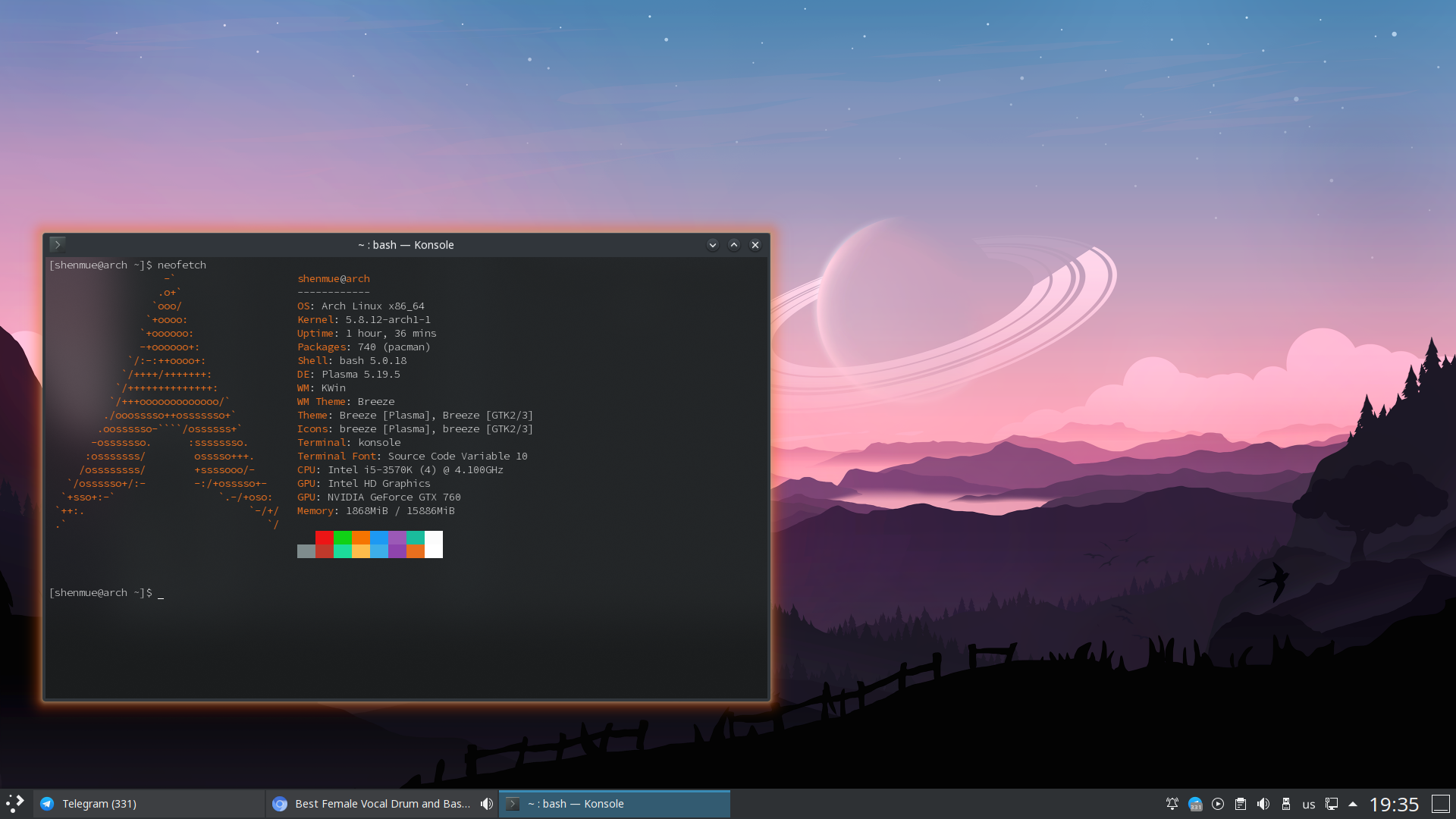Screen dimensions: 1456x819
Task: Open removable devices USB tray icon
Action: pos(1286,804)
